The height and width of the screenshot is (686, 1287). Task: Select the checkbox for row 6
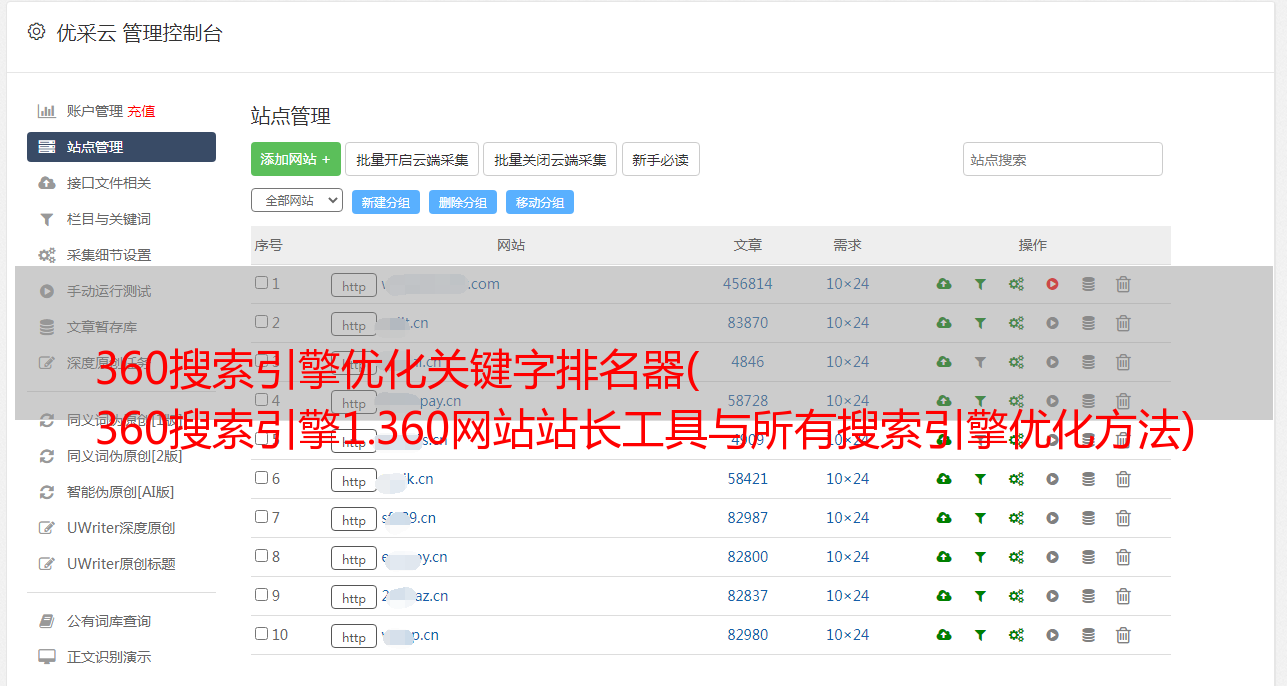(261, 478)
